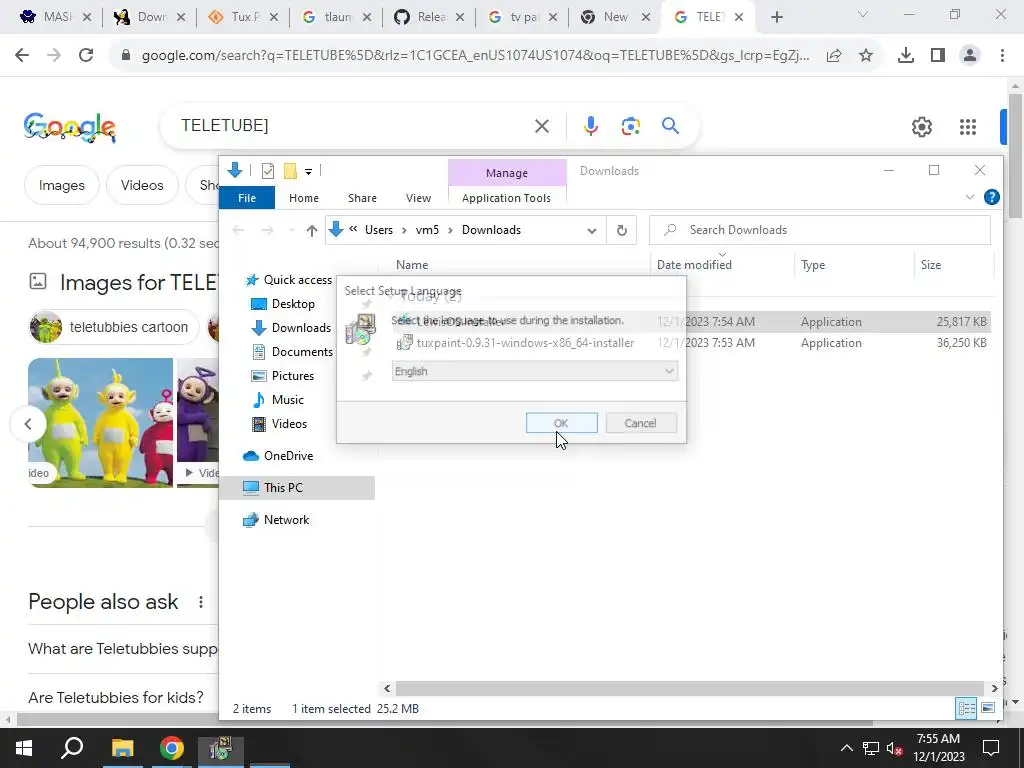Open OneDrive in navigation pane
Image resolution: width=1024 pixels, height=768 pixels.
288,456
